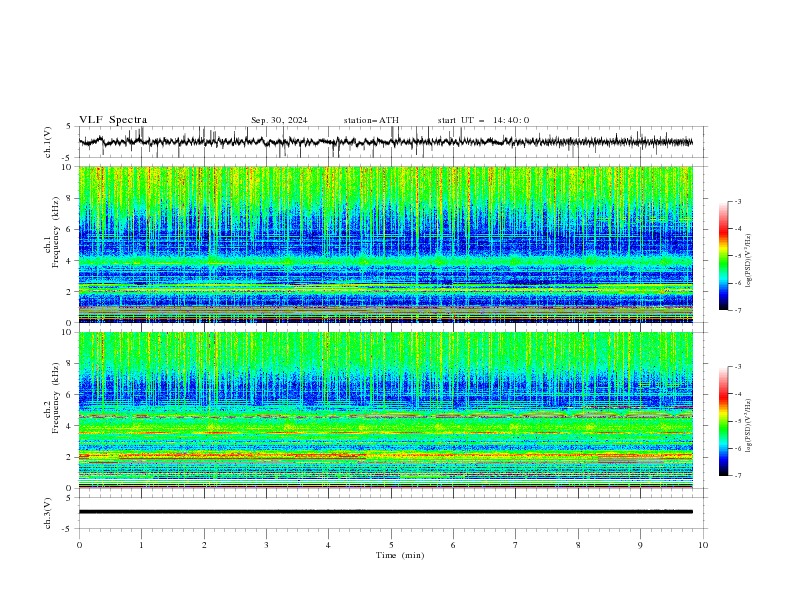This screenshot has width=792, height=612.
Task: Click the ch.1 "Frequency (kHz)" axis label
Action: click(x=56, y=233)
